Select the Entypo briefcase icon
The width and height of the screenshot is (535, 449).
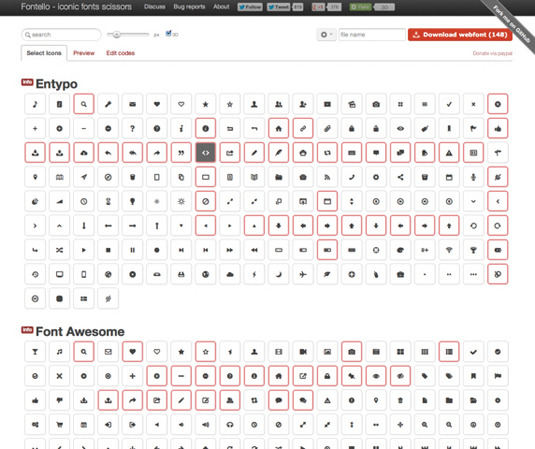coord(400,274)
